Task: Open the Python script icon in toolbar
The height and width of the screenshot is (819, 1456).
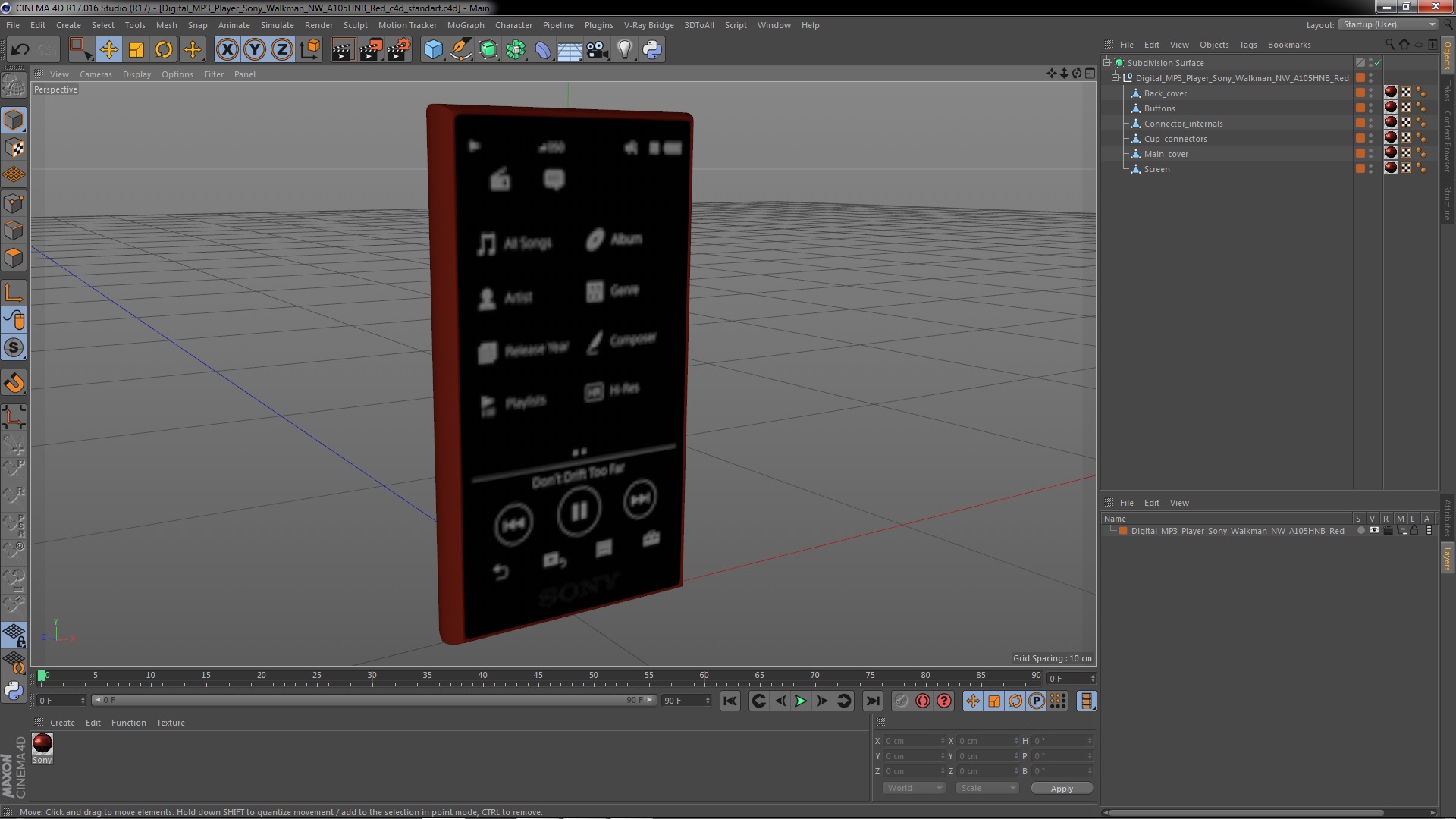Action: coord(652,50)
